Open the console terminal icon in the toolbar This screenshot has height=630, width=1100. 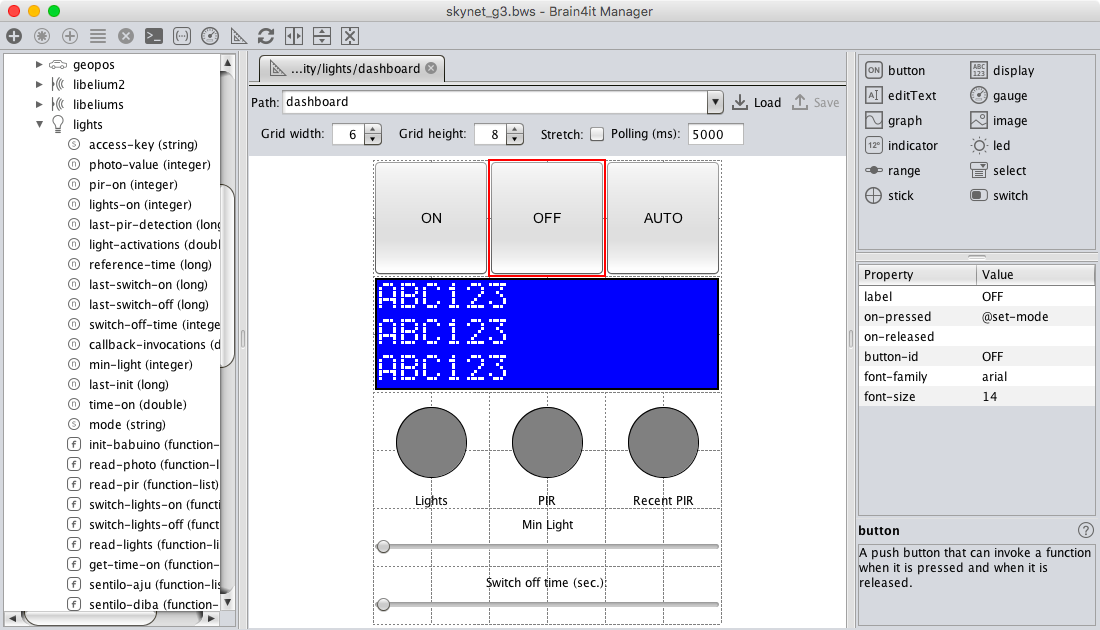[x=154, y=36]
